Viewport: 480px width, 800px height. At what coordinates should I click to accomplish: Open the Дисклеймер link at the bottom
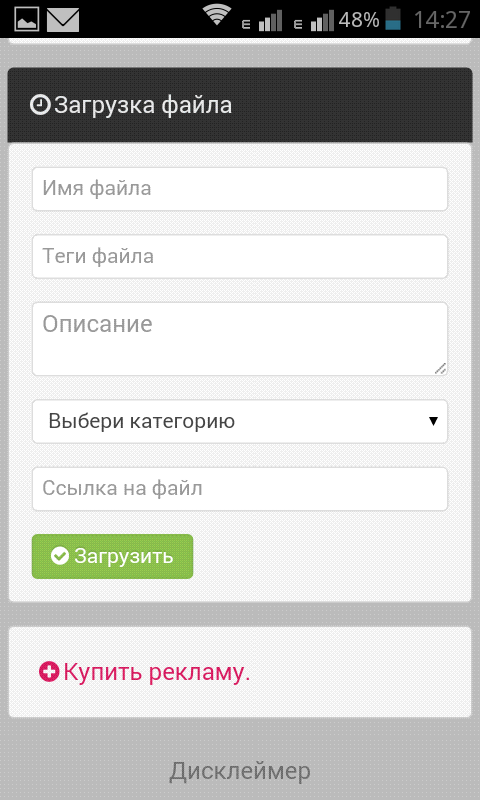240,771
